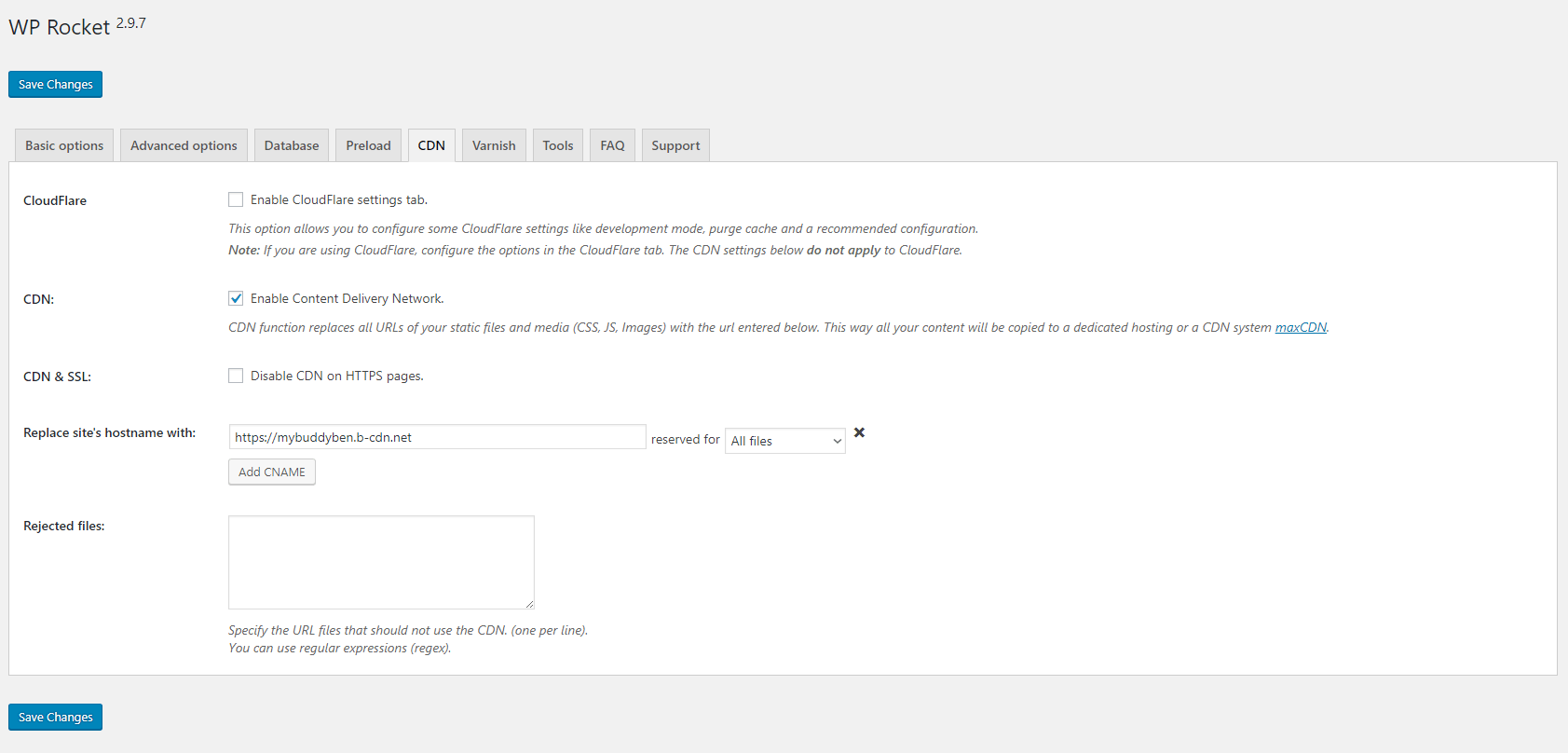
Task: View the FAQ tab
Action: point(612,145)
